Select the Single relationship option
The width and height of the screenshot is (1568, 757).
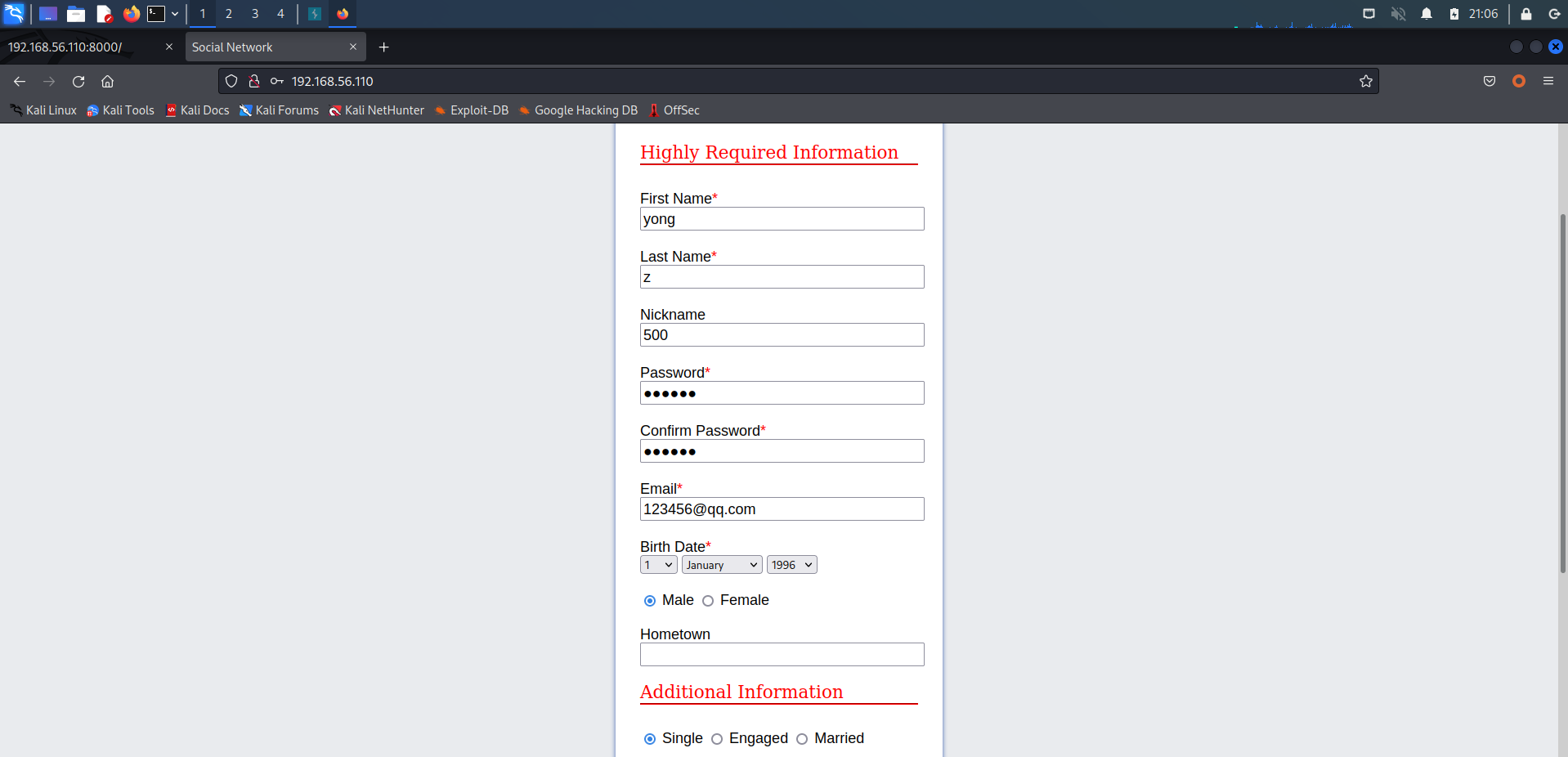pyautogui.click(x=650, y=739)
